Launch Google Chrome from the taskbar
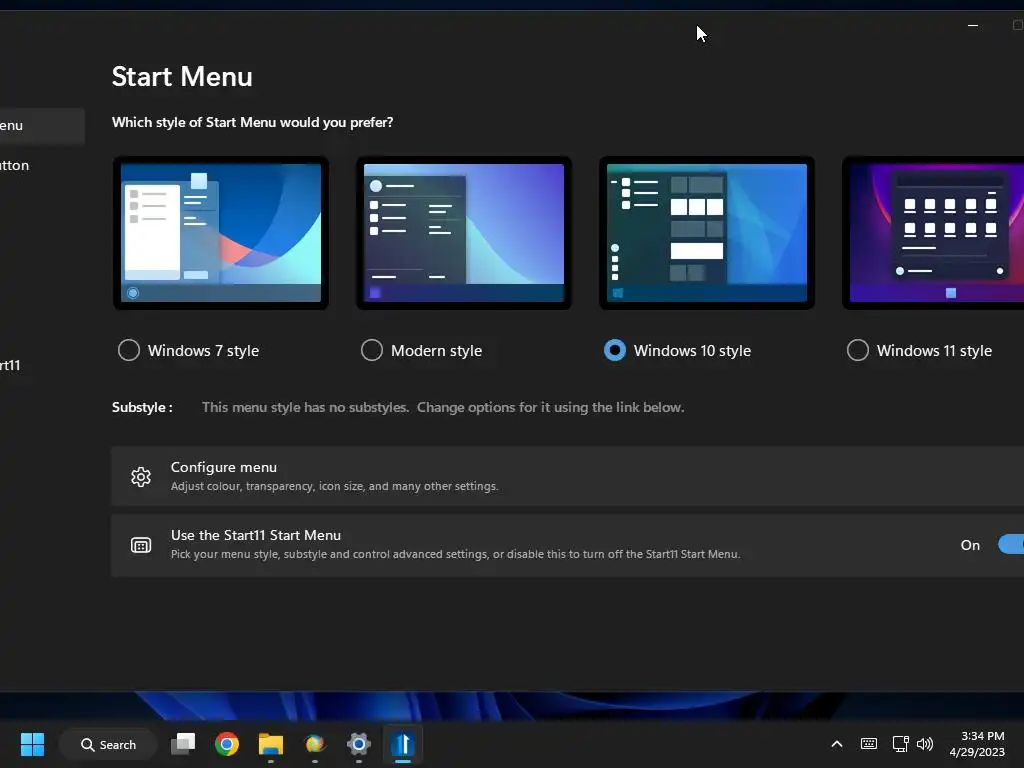This screenshot has height=768, width=1024. pyautogui.click(x=227, y=744)
